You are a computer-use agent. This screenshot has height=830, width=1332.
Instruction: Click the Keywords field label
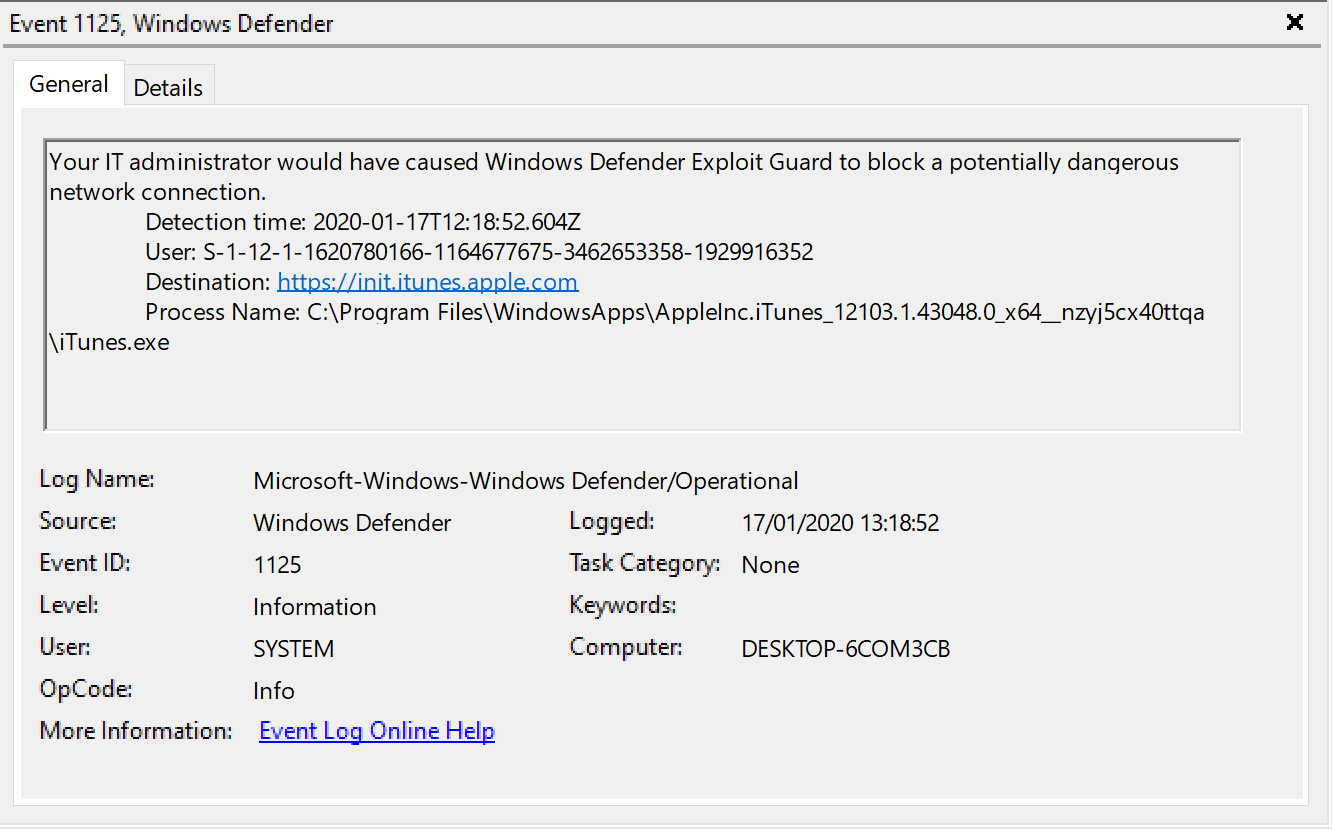tap(622, 606)
